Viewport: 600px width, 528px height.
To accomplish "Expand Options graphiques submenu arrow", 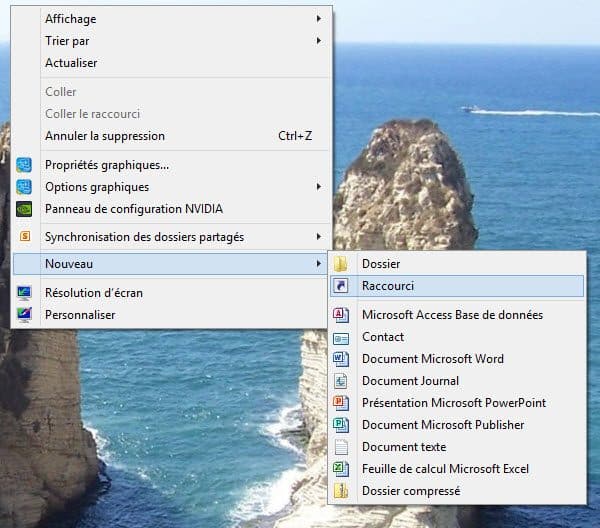I will pos(319,187).
